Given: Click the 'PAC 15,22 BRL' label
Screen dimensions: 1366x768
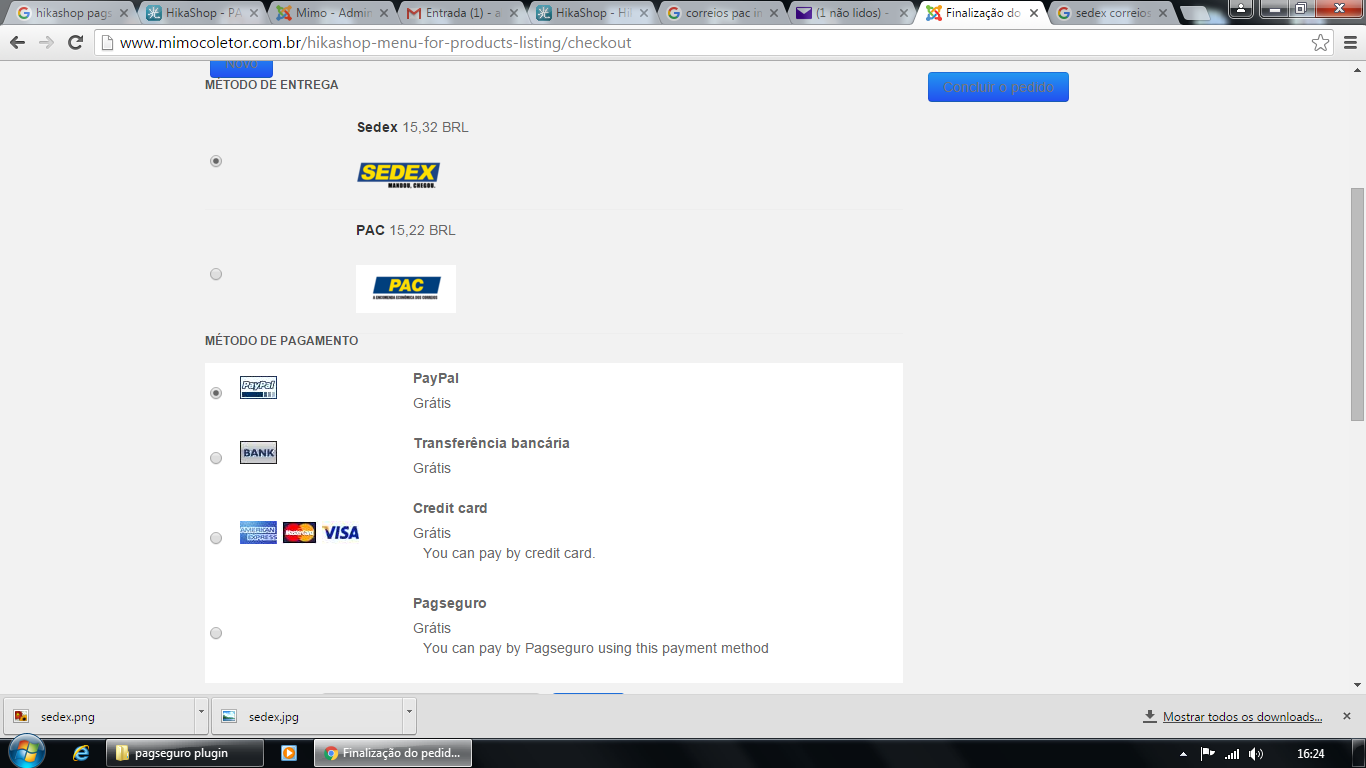Looking at the screenshot, I should pos(406,230).
